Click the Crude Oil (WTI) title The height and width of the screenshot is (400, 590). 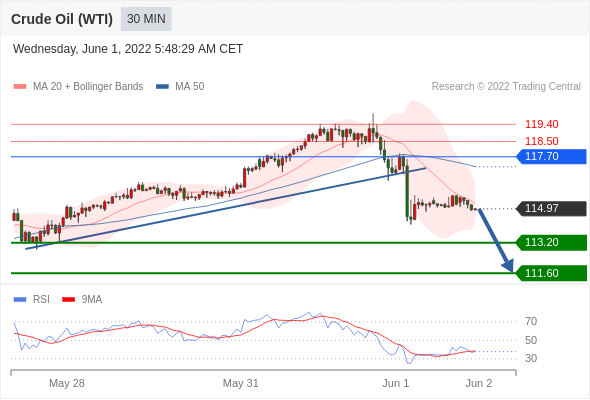pyautogui.click(x=62, y=19)
